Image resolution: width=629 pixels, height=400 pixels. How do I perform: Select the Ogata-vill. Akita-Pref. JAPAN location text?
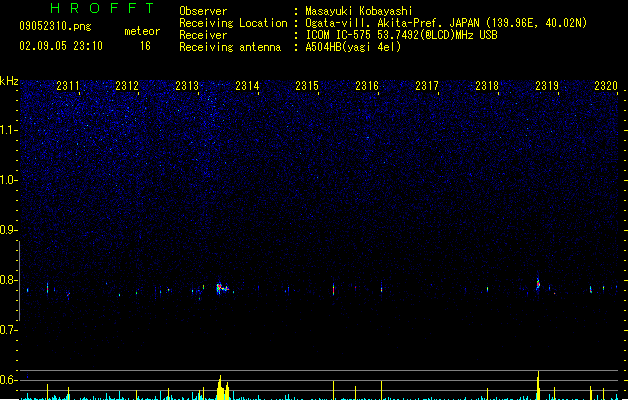446,23
